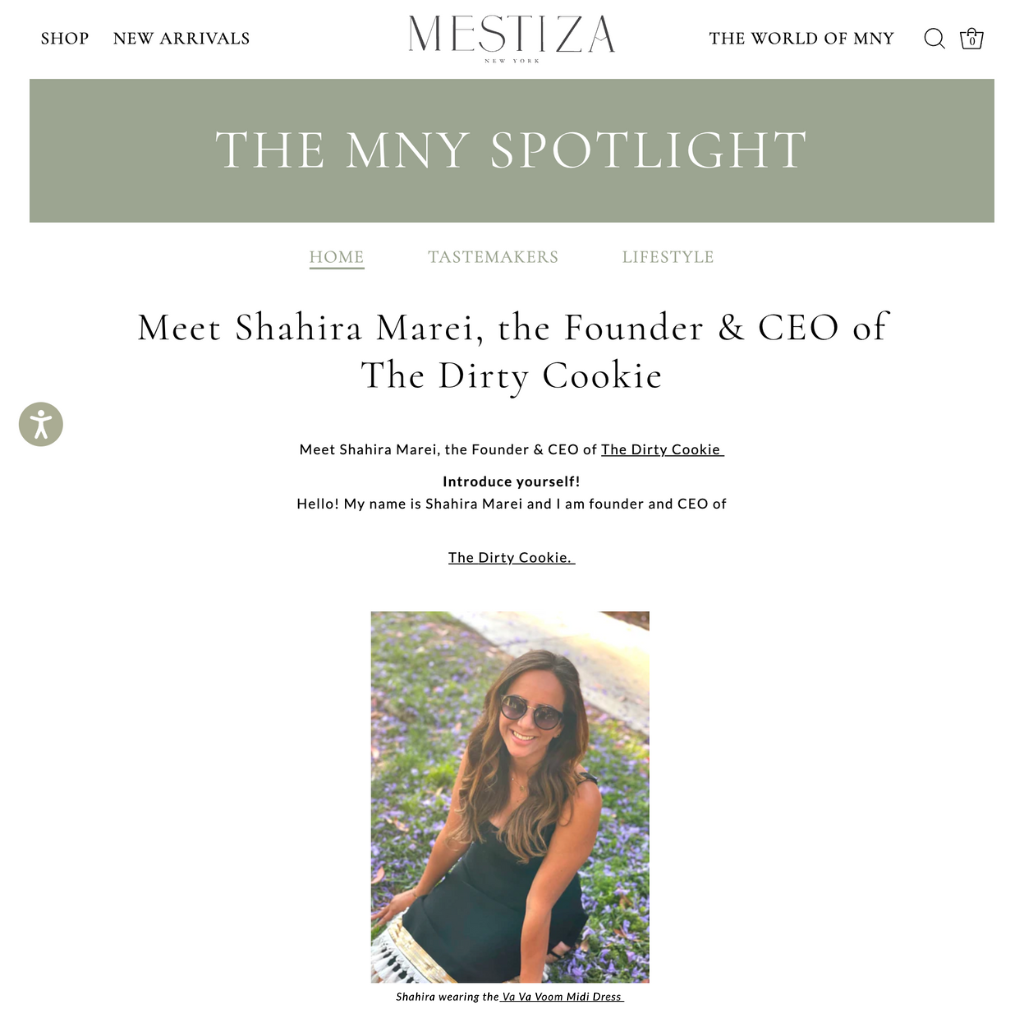
Task: Open the shopping bag cart icon
Action: point(971,39)
